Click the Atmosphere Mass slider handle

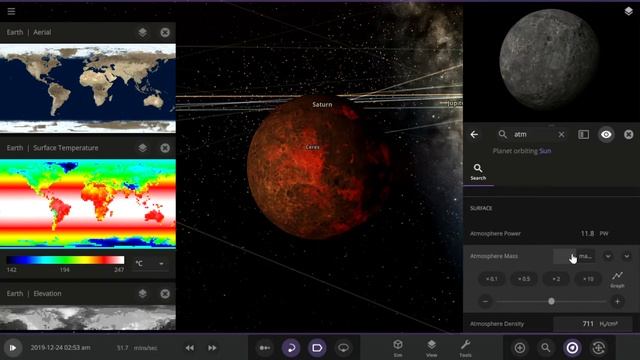[551, 301]
